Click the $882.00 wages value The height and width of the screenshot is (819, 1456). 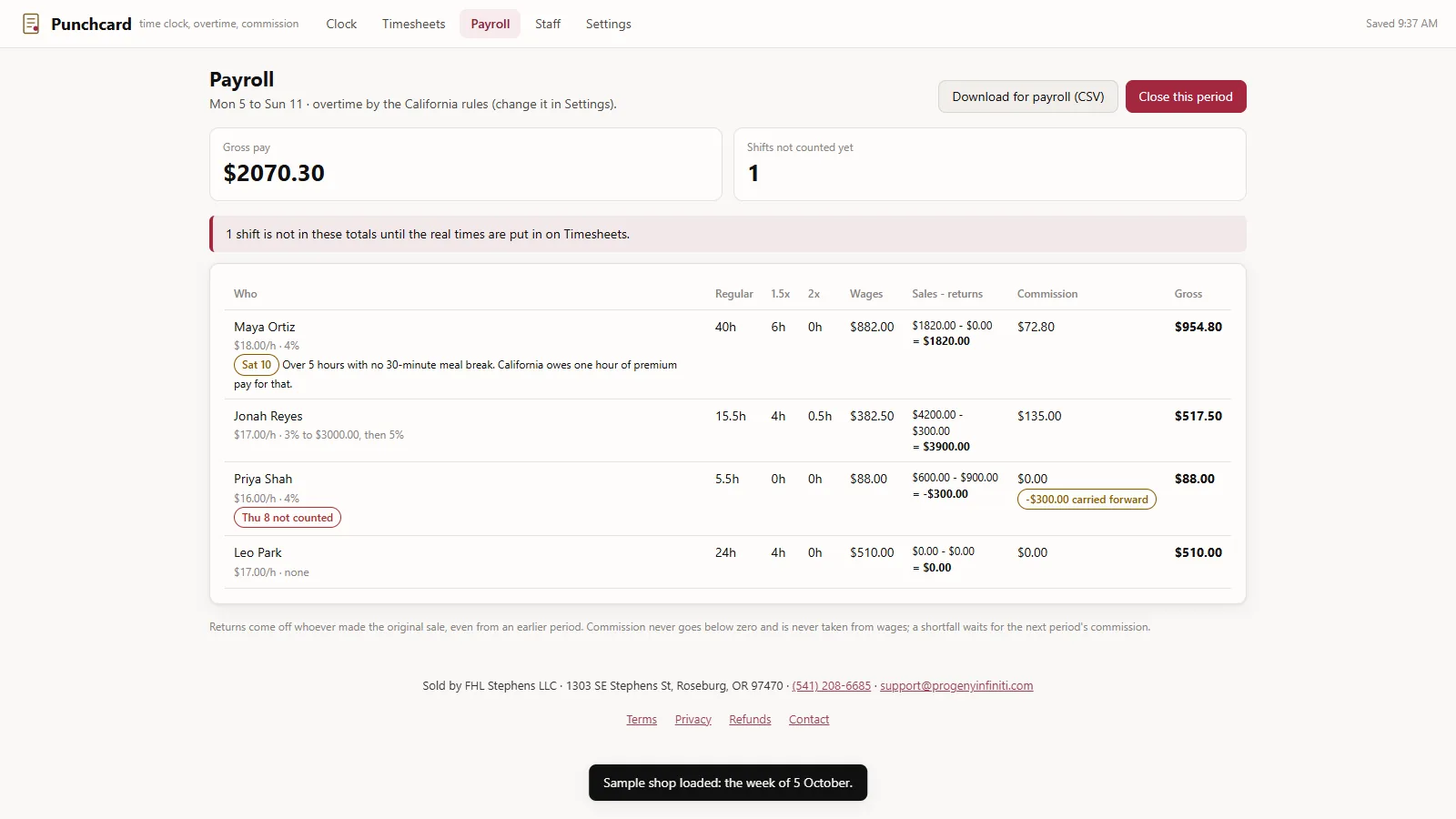[872, 327]
